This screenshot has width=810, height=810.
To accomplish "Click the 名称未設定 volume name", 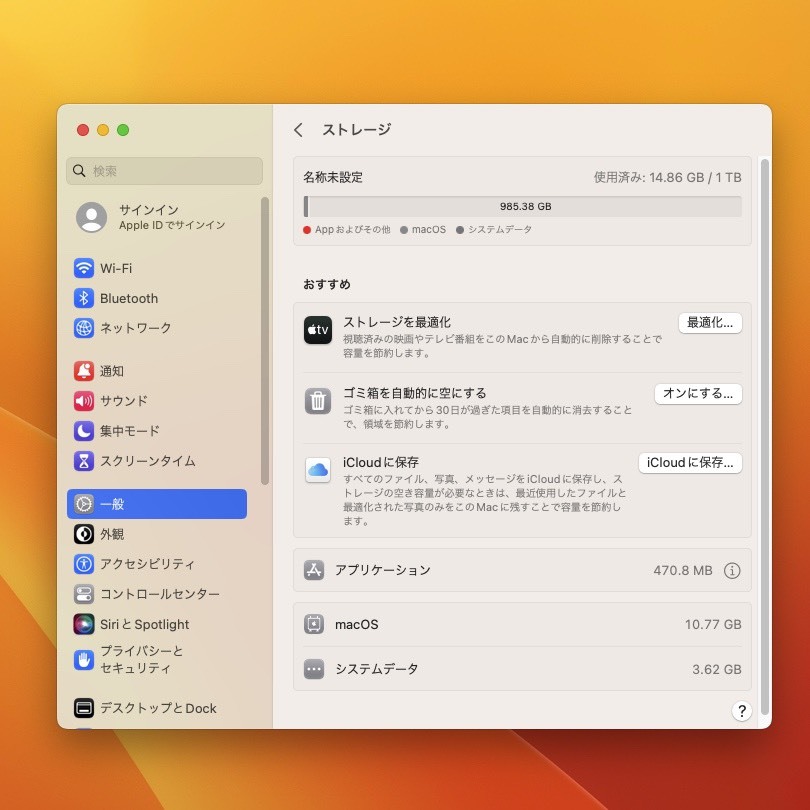I will tap(333, 178).
